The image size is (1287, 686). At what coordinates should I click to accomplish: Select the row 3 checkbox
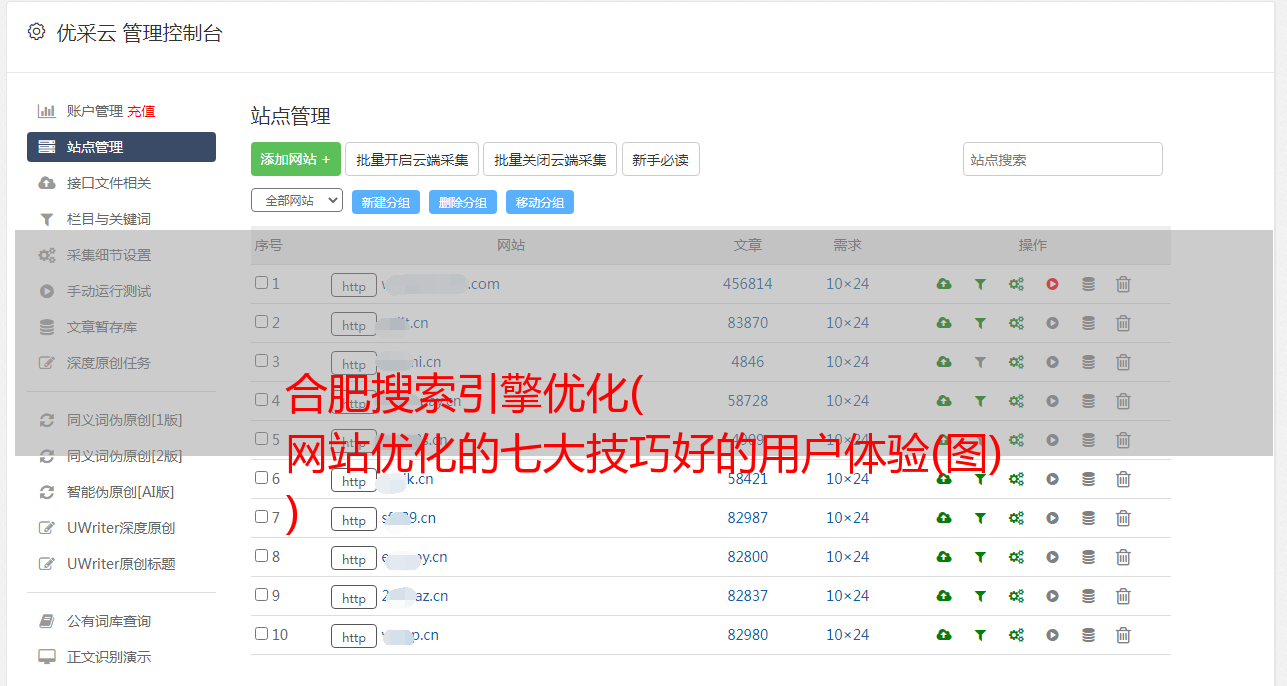[x=261, y=361]
